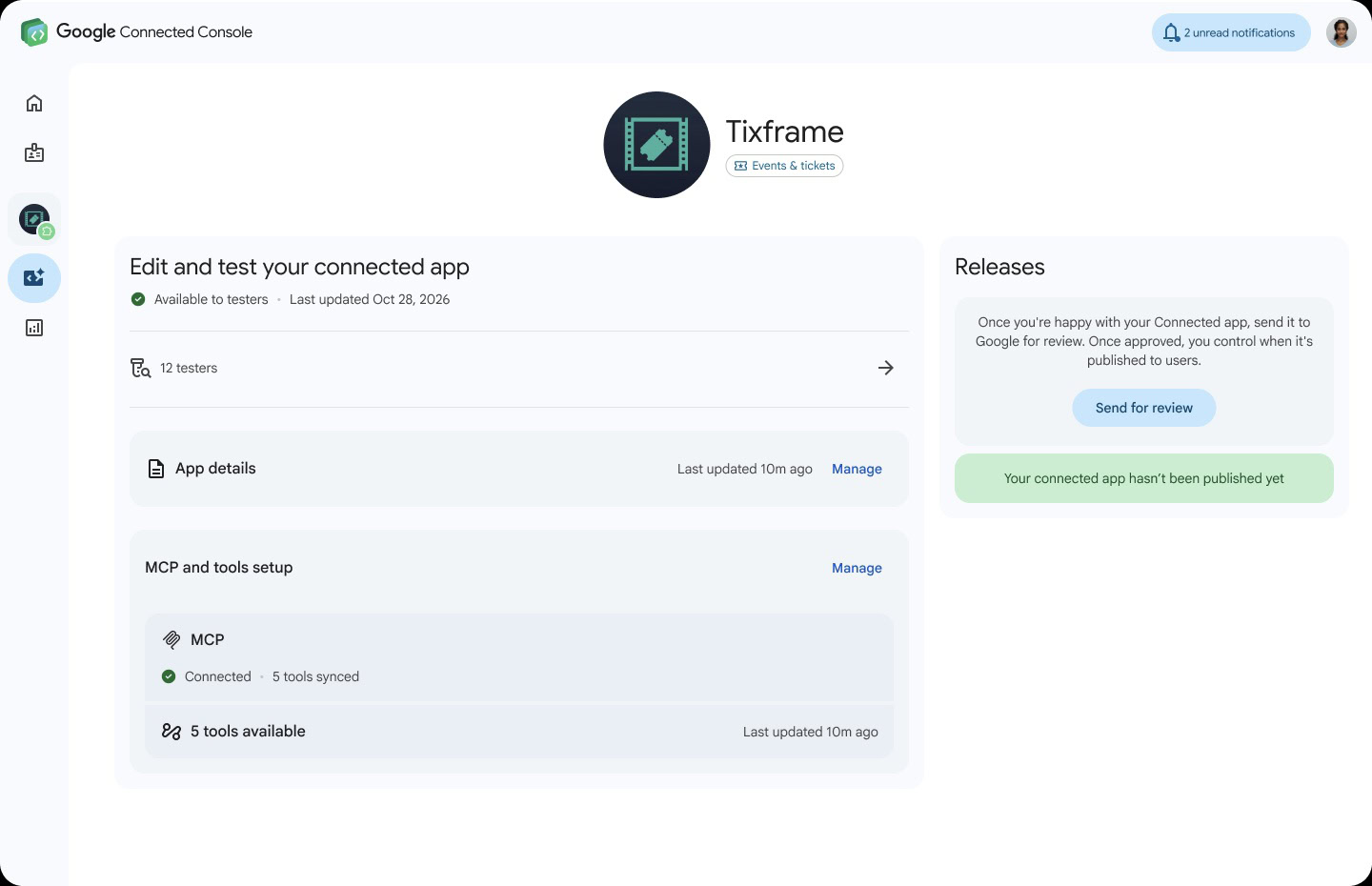The width and height of the screenshot is (1372, 886).
Task: Open the connected app sparkle icon in sidebar
Action: 34,278
